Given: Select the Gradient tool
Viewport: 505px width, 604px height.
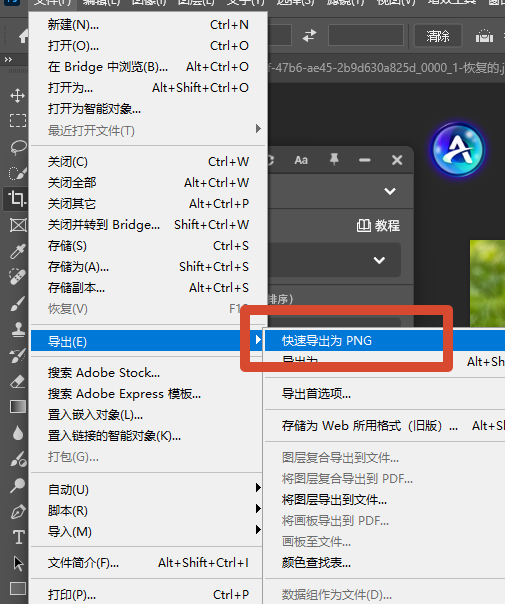Looking at the screenshot, I should [x=18, y=407].
